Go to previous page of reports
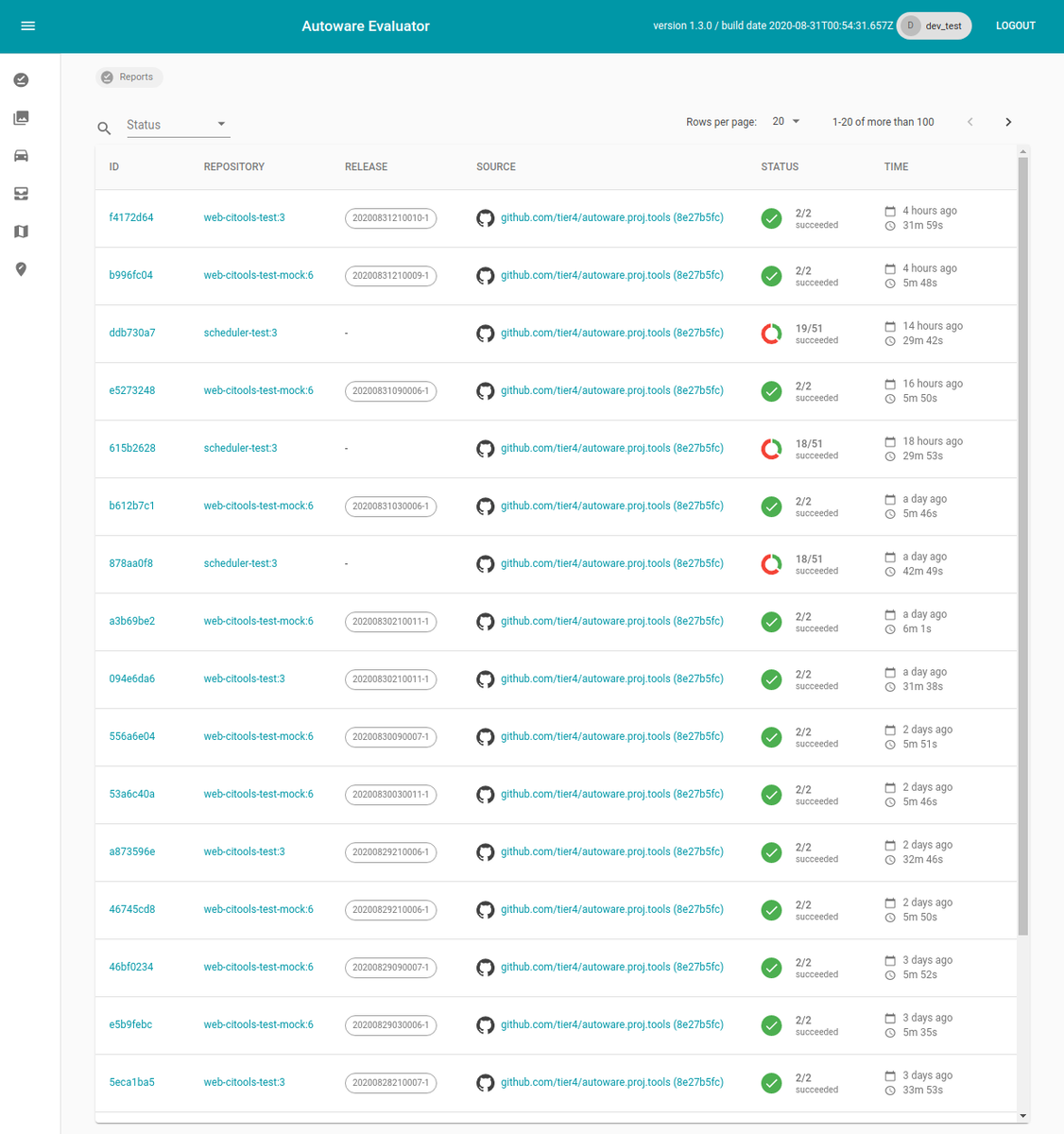 tap(970, 122)
